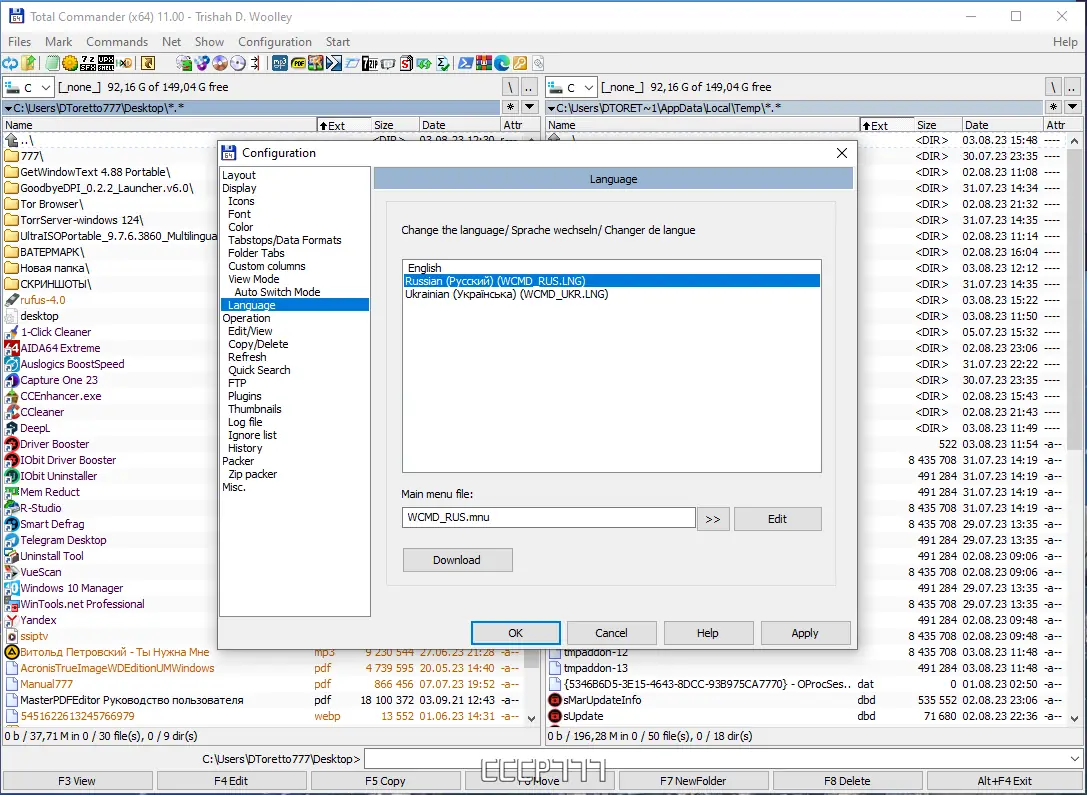Click inside the WCMD_RUS.mnu input field
Screen dimensions: 1087x795
(548, 518)
